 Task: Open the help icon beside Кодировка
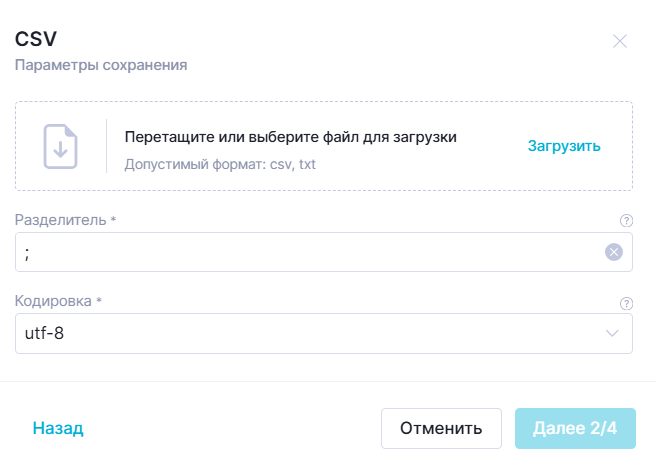[x=626, y=303]
